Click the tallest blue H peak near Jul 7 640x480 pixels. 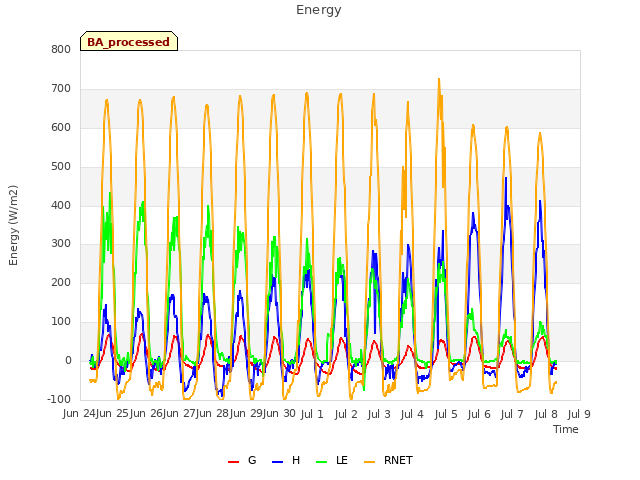point(506,178)
